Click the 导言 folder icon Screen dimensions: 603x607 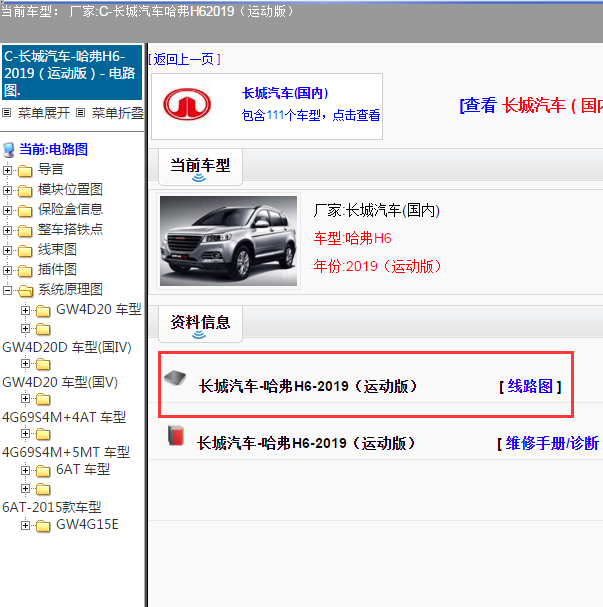pyautogui.click(x=25, y=170)
